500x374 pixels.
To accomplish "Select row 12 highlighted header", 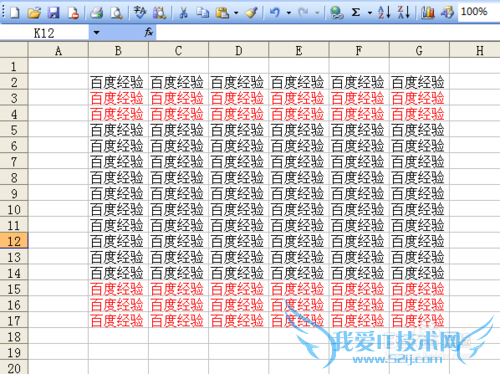I will pos(14,241).
